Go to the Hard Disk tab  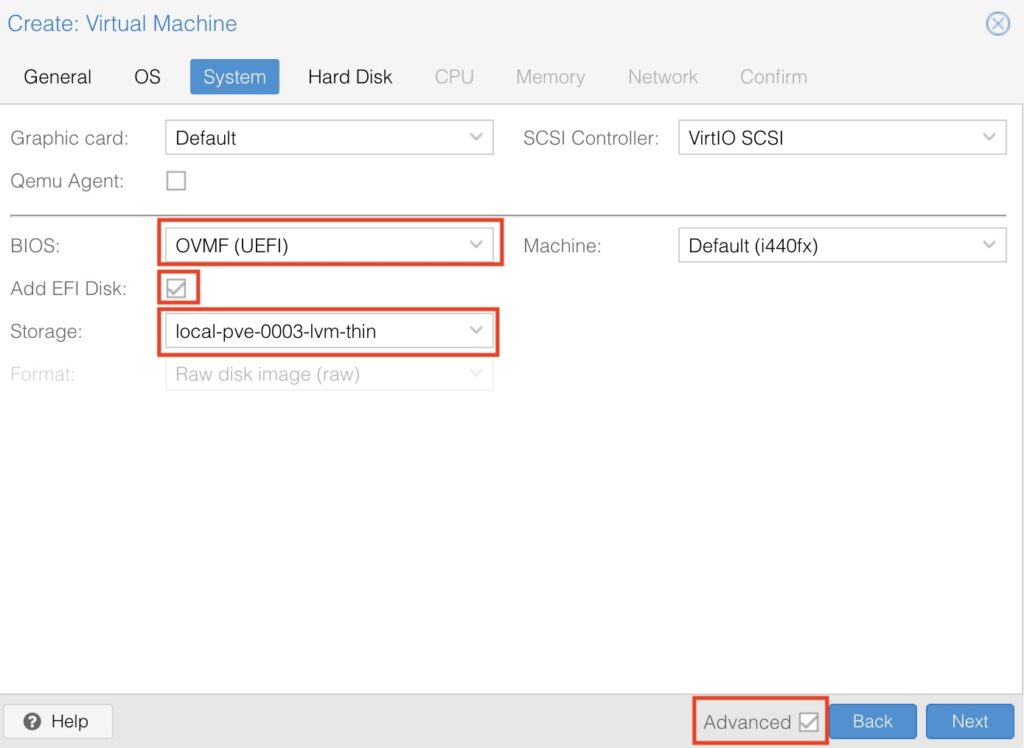click(350, 77)
